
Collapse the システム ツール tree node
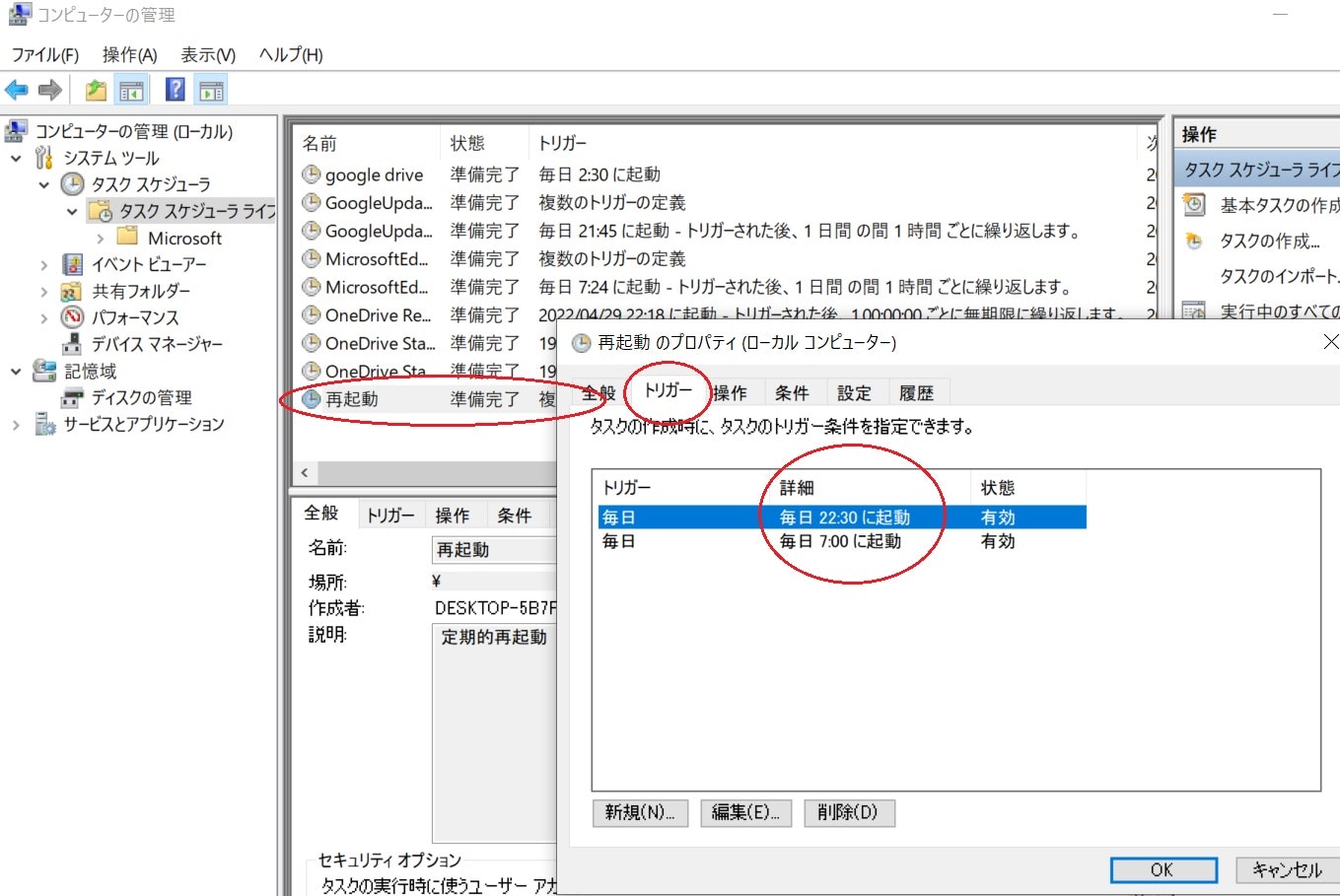tap(16, 158)
